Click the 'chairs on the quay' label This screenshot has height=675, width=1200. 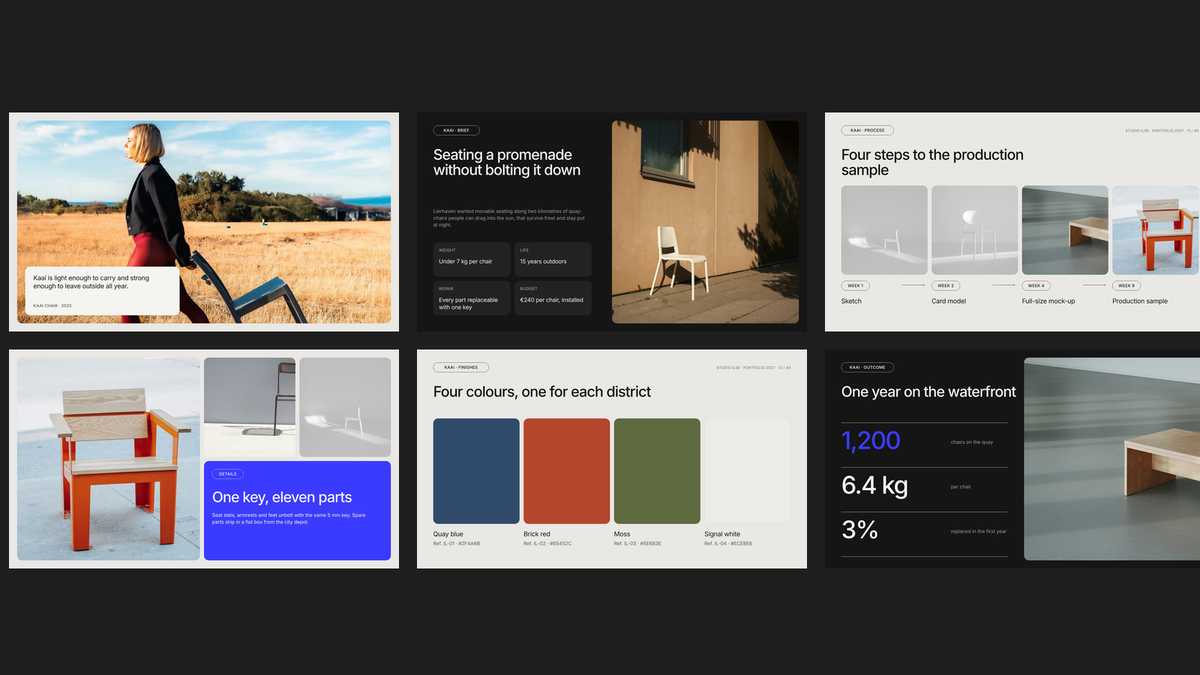(x=973, y=442)
